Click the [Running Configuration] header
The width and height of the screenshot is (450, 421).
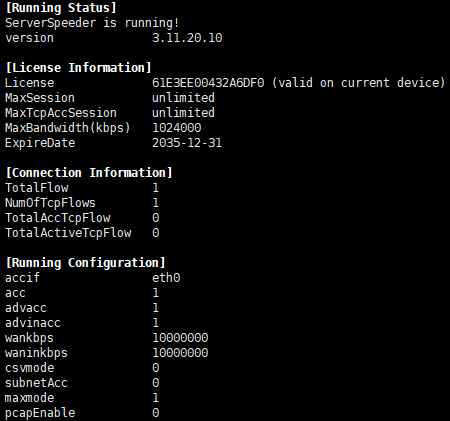point(86,263)
